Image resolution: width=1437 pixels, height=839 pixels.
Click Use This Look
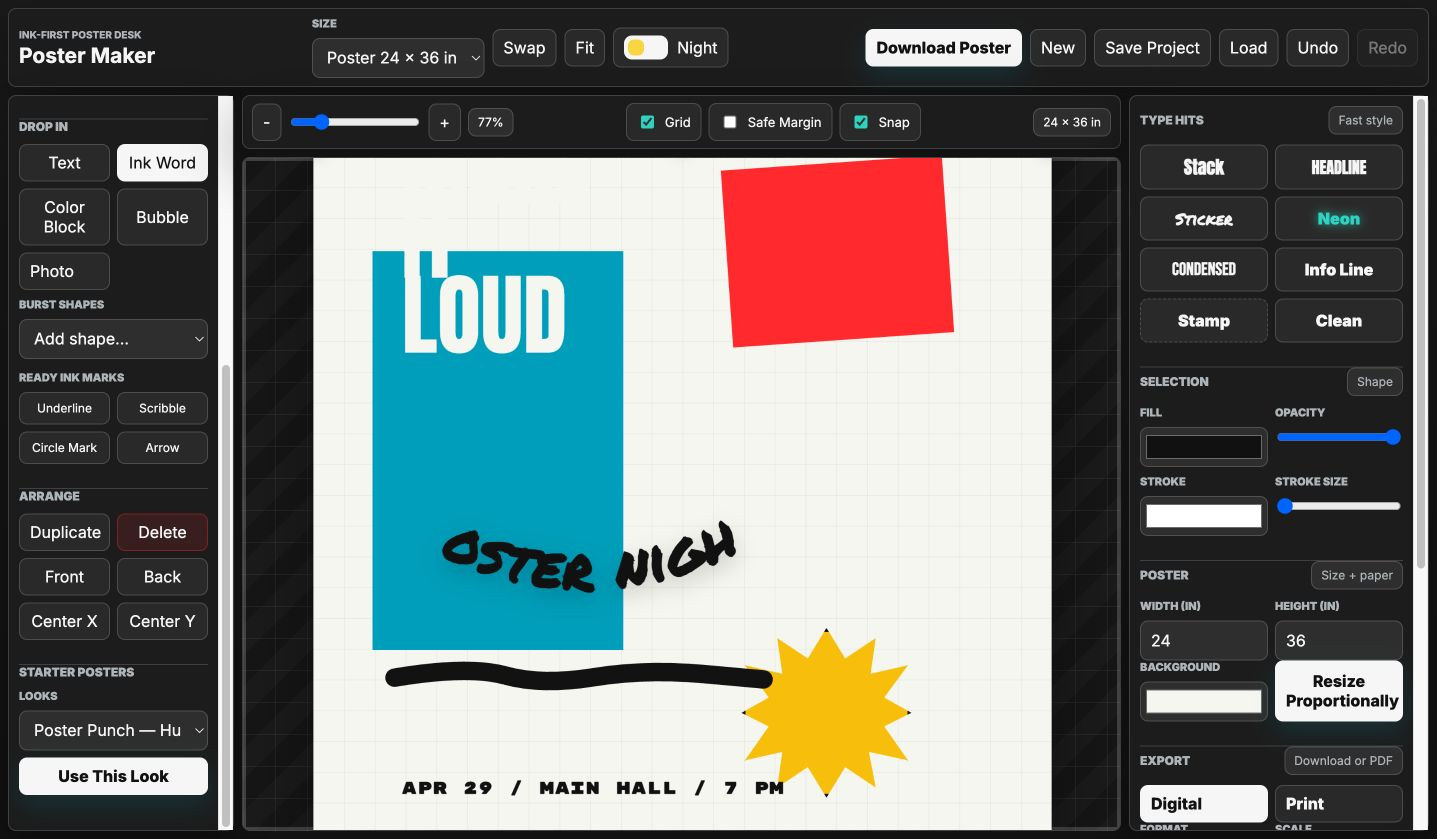113,776
